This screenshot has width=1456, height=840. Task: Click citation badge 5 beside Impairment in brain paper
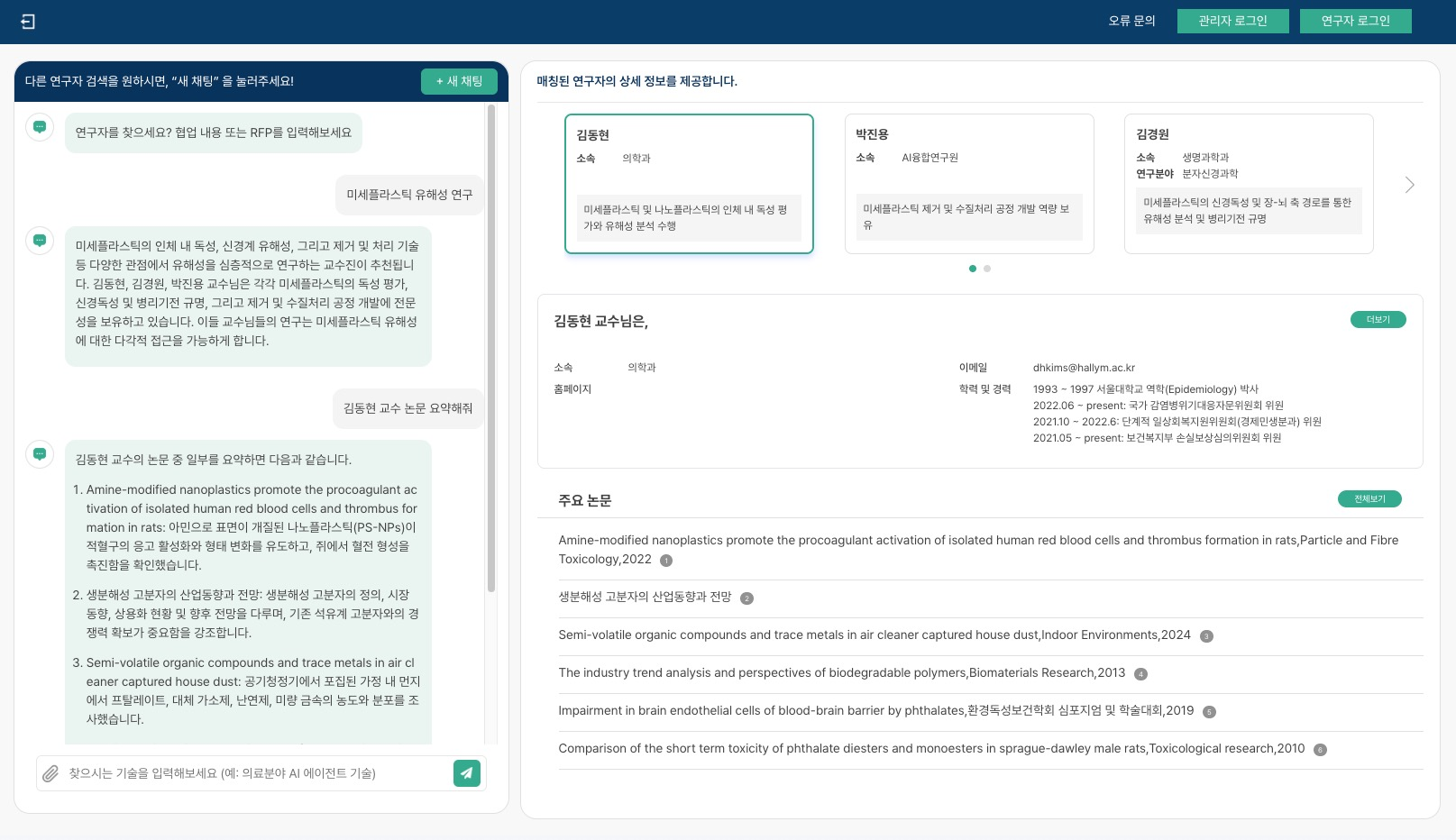pyautogui.click(x=1209, y=712)
